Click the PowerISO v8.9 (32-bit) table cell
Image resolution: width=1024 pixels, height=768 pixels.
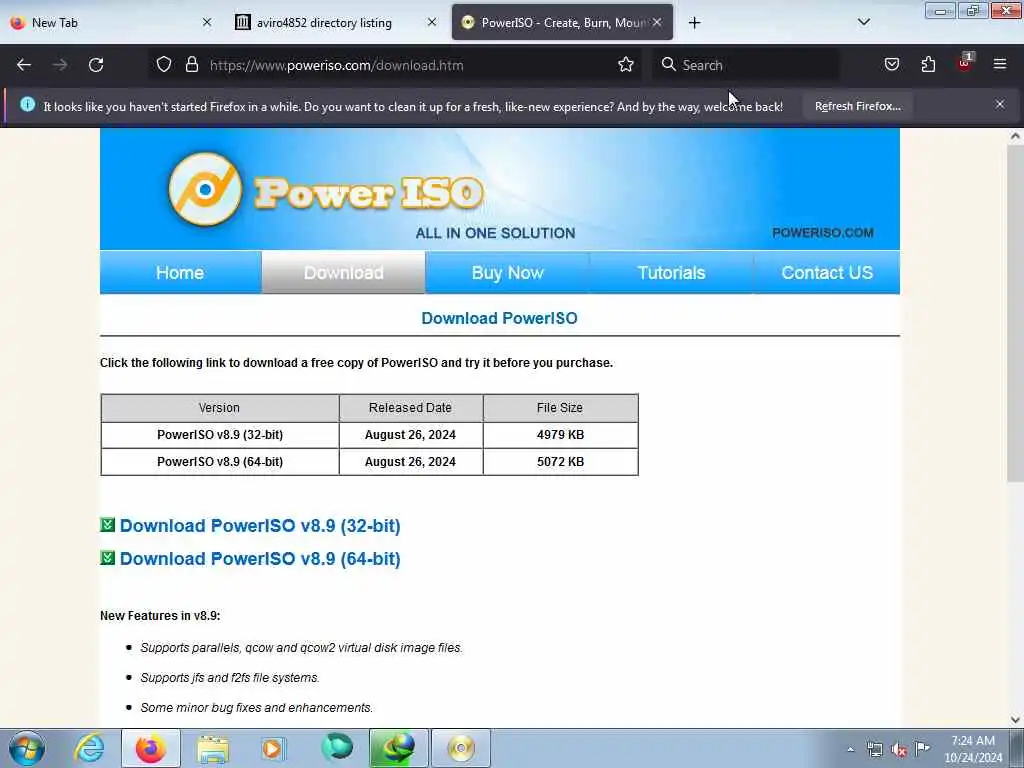pyautogui.click(x=220, y=435)
